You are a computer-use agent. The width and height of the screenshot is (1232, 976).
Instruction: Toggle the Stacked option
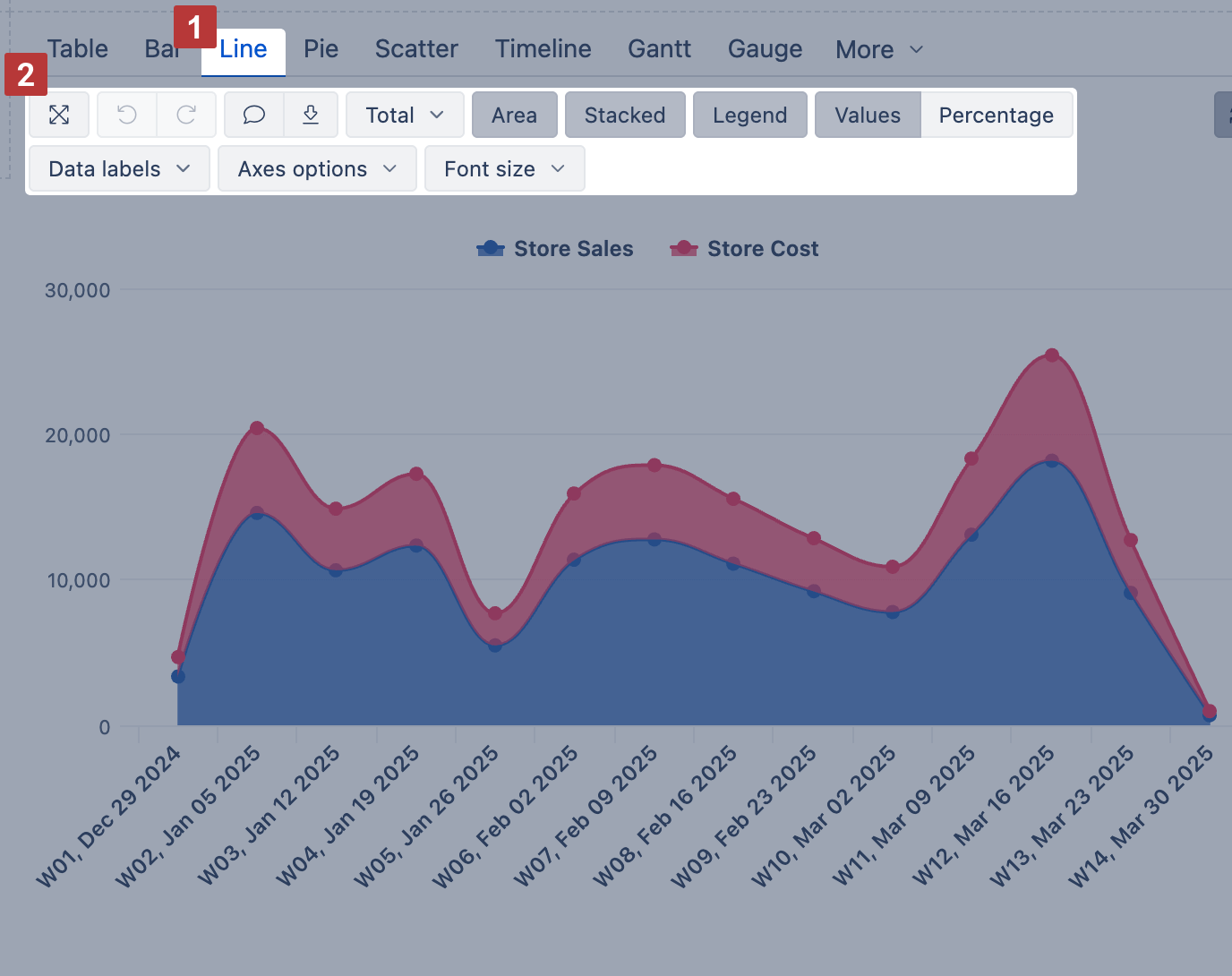click(x=624, y=116)
